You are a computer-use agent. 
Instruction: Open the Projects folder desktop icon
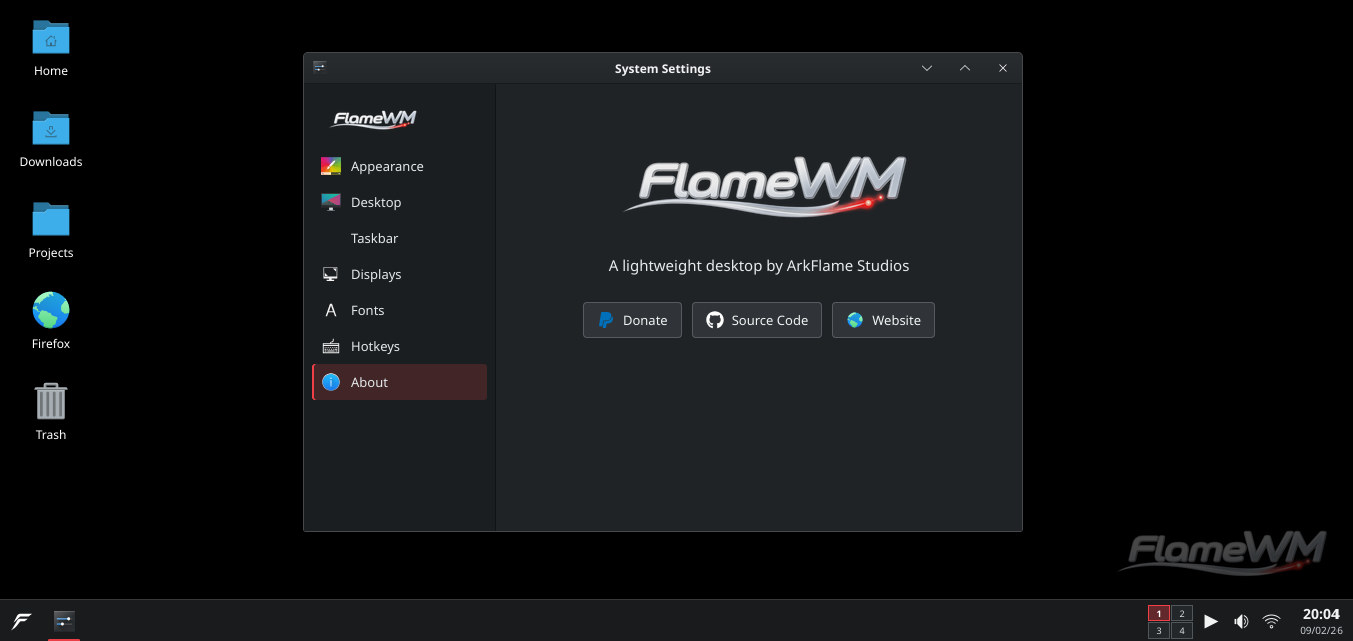point(51,220)
